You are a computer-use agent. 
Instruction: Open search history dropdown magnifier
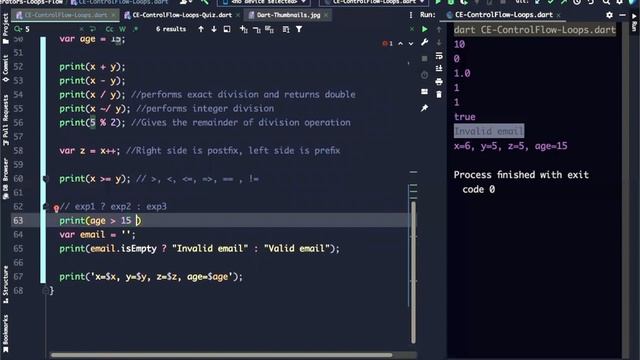pos(18,29)
